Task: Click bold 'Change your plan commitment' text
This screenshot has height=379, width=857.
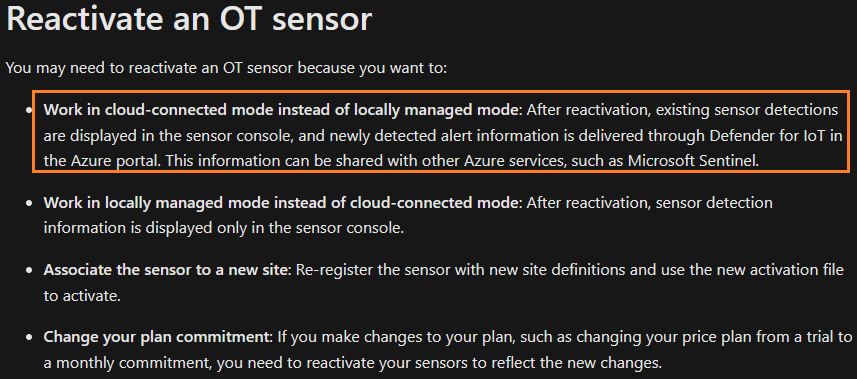Action: coord(157,337)
